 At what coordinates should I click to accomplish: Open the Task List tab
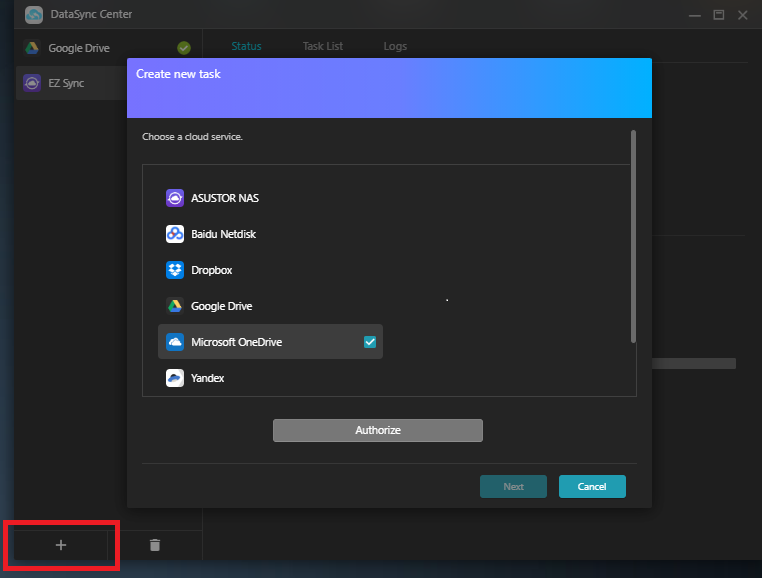click(323, 46)
